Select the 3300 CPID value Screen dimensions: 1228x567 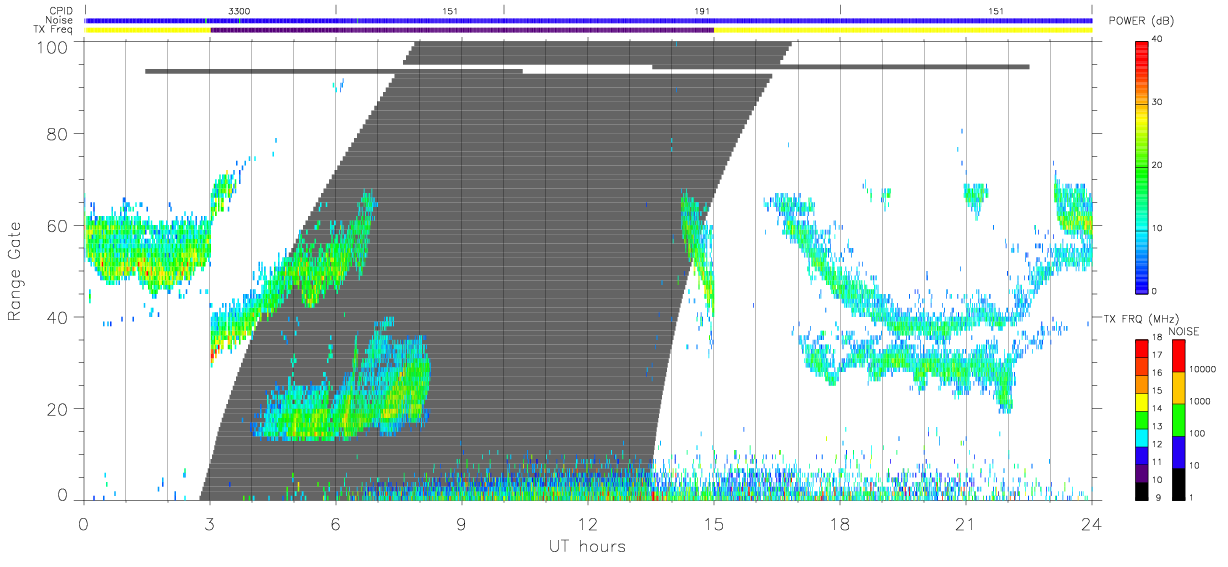[239, 10]
